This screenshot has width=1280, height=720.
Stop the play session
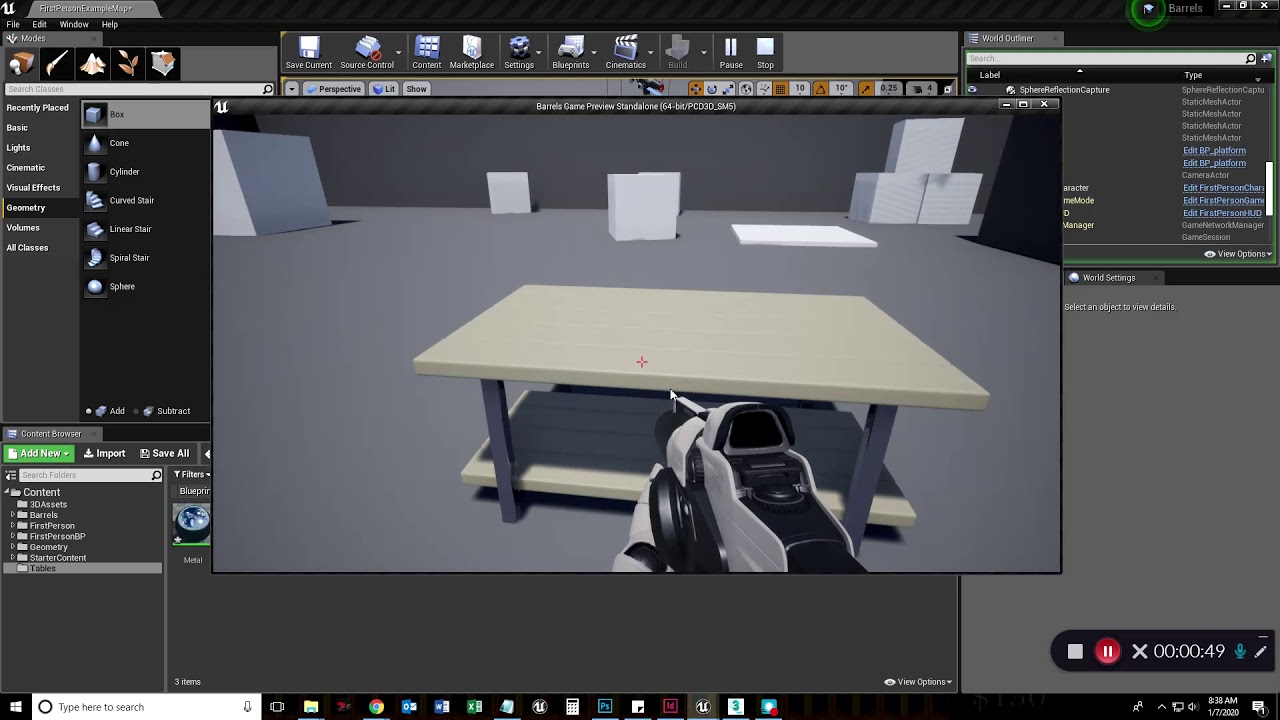[765, 53]
